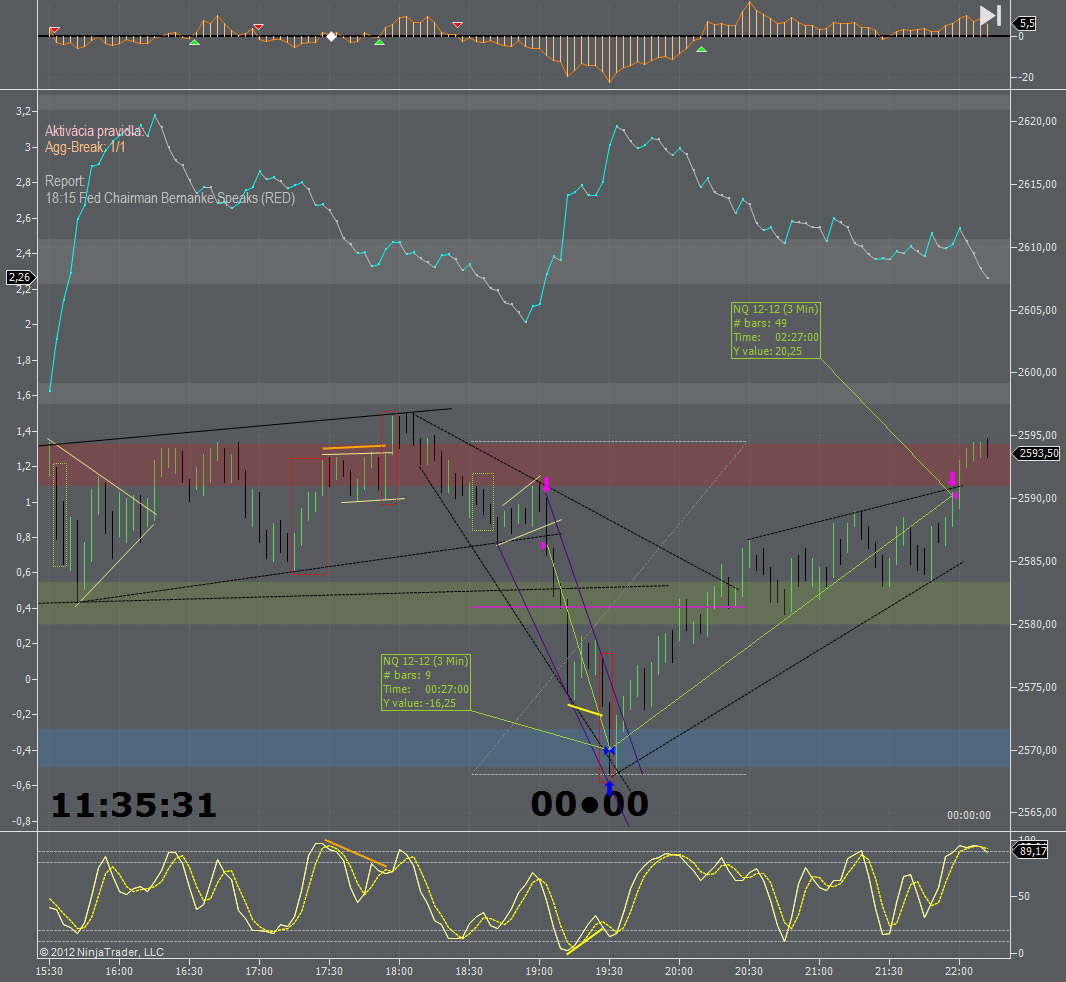Click the large 00•00 countdown text
This screenshot has height=982, width=1066.
point(589,804)
